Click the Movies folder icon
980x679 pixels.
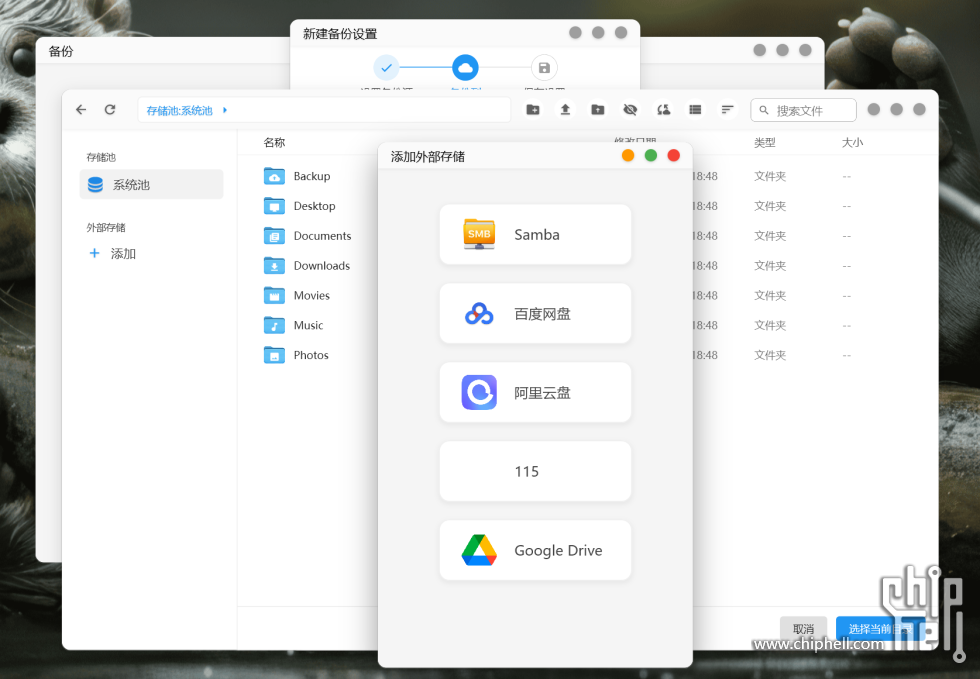pyautogui.click(x=274, y=295)
